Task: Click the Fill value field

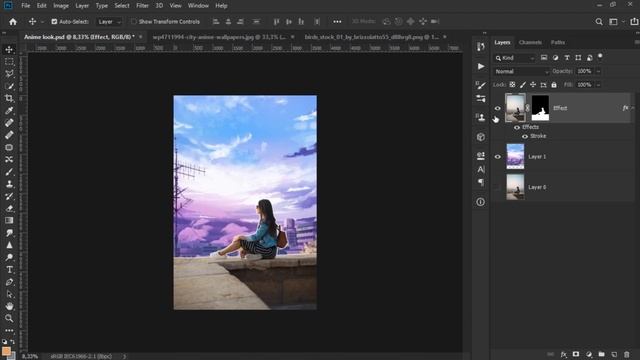Action: coord(584,85)
